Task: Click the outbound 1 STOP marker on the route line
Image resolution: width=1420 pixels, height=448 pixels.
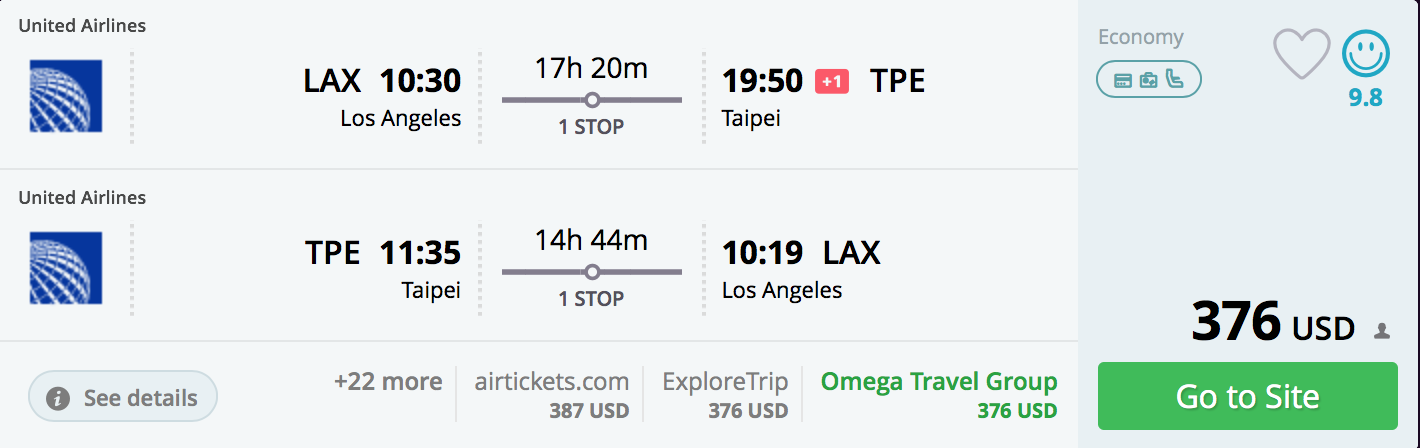Action: (x=592, y=100)
